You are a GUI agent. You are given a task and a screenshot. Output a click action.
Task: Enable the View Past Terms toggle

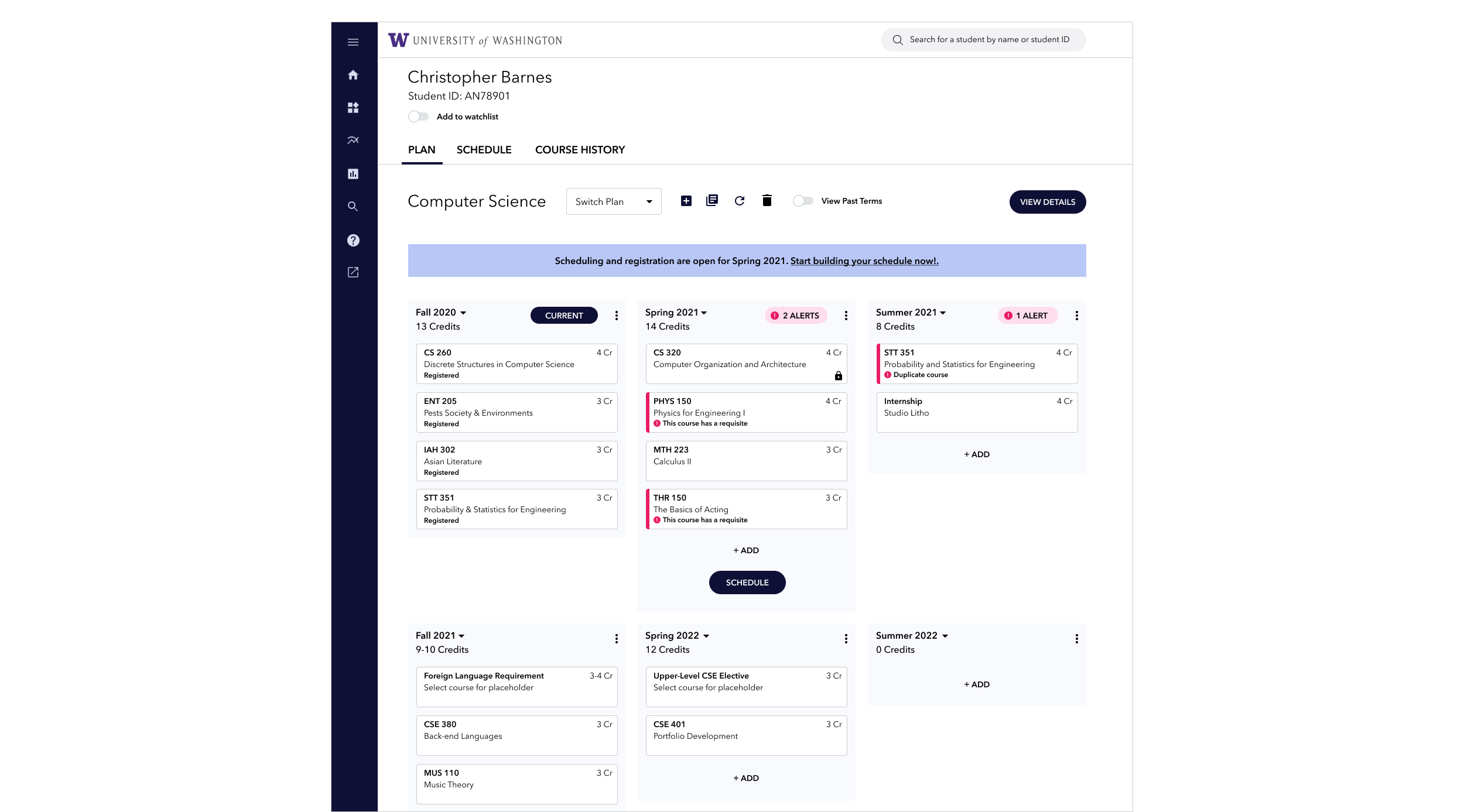(x=802, y=201)
